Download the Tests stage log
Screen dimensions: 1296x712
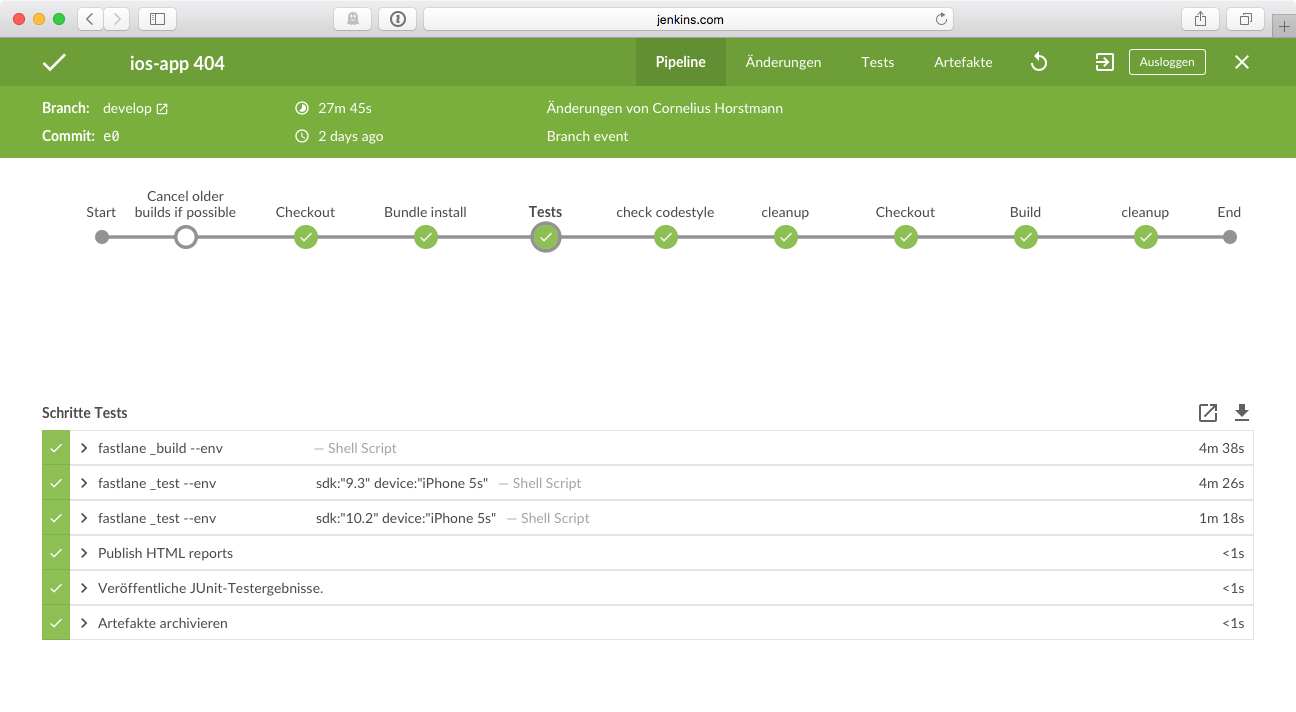click(1242, 413)
